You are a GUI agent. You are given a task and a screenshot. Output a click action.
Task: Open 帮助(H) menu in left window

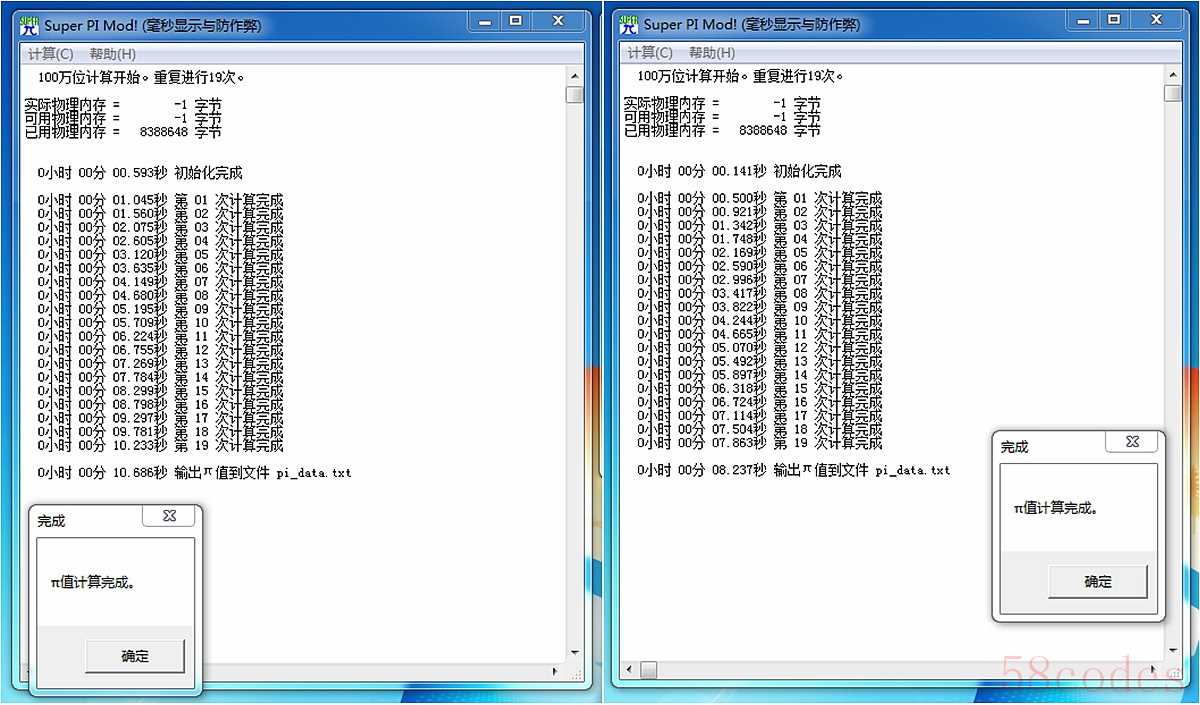(x=112, y=54)
